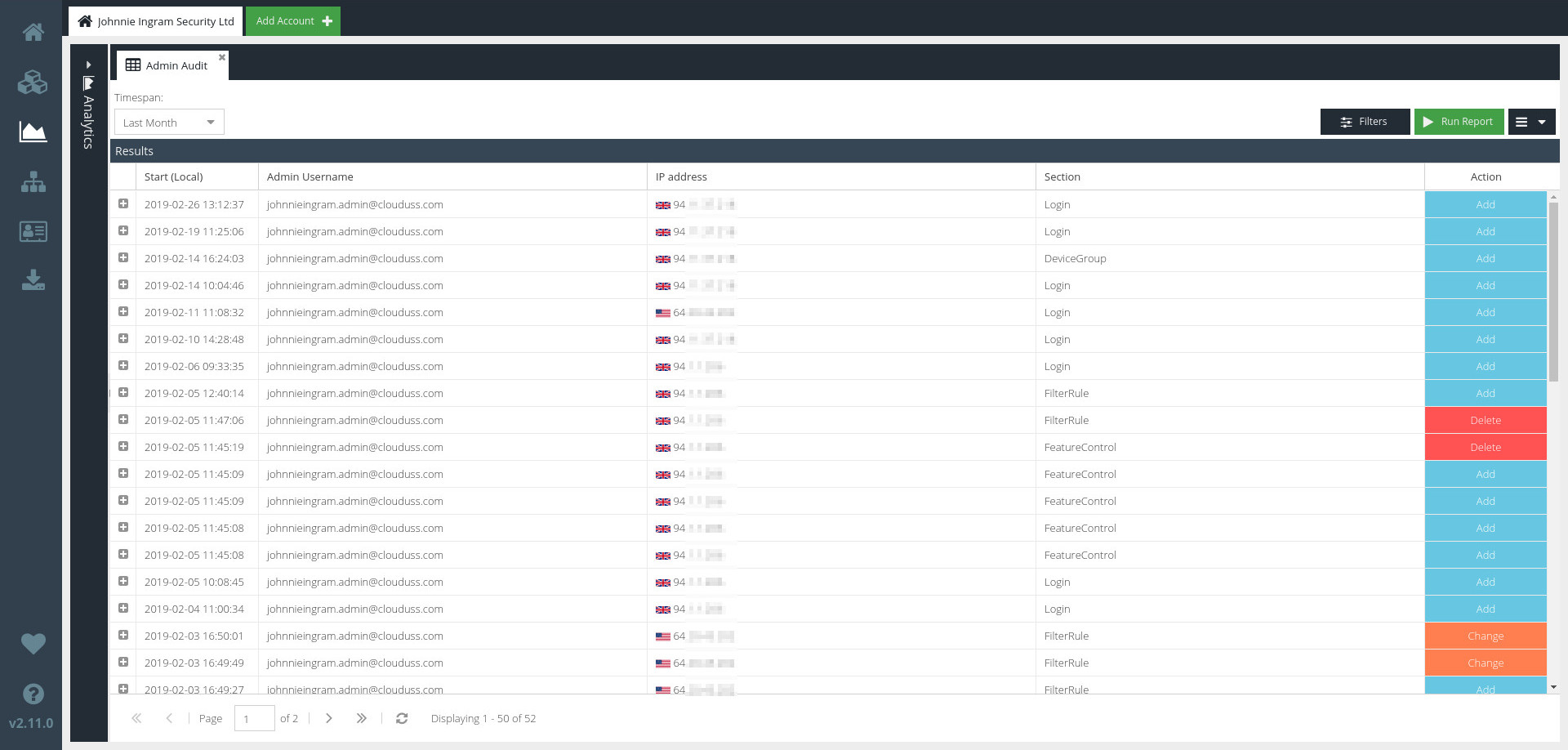Image resolution: width=1568 pixels, height=750 pixels.
Task: Go to next results page
Action: click(x=328, y=718)
